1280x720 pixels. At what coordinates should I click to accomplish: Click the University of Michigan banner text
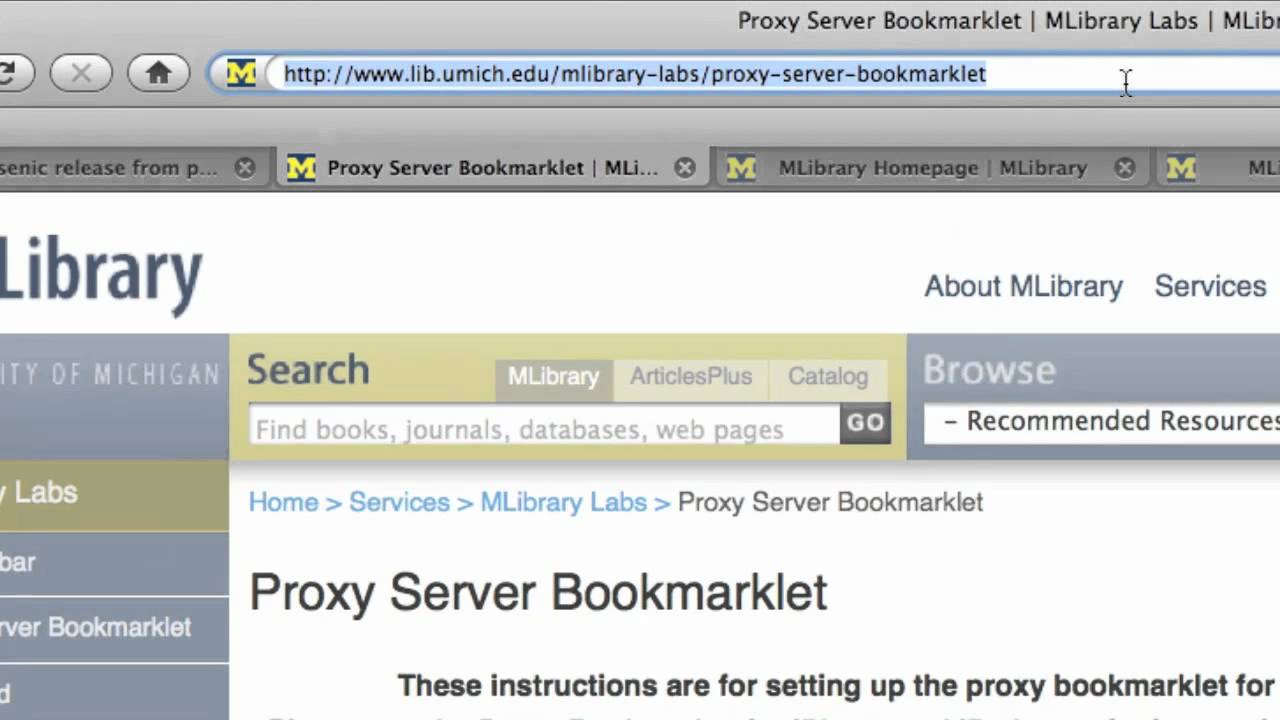click(110, 375)
